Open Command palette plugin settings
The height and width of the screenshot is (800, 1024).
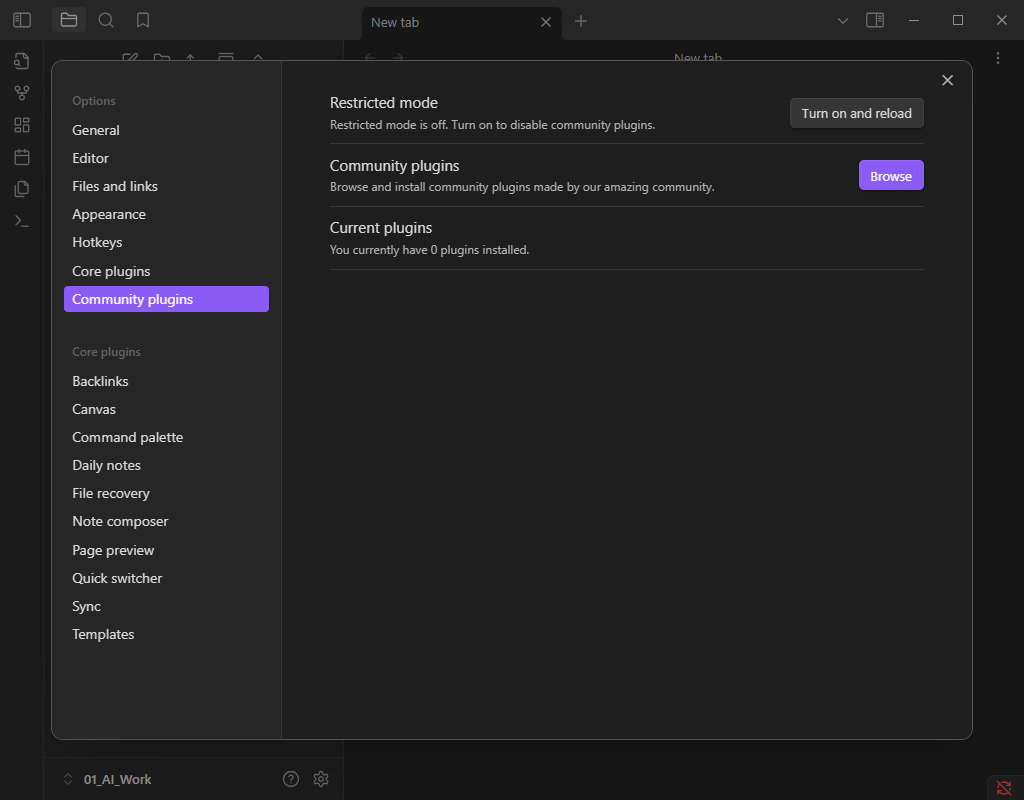pos(166,438)
